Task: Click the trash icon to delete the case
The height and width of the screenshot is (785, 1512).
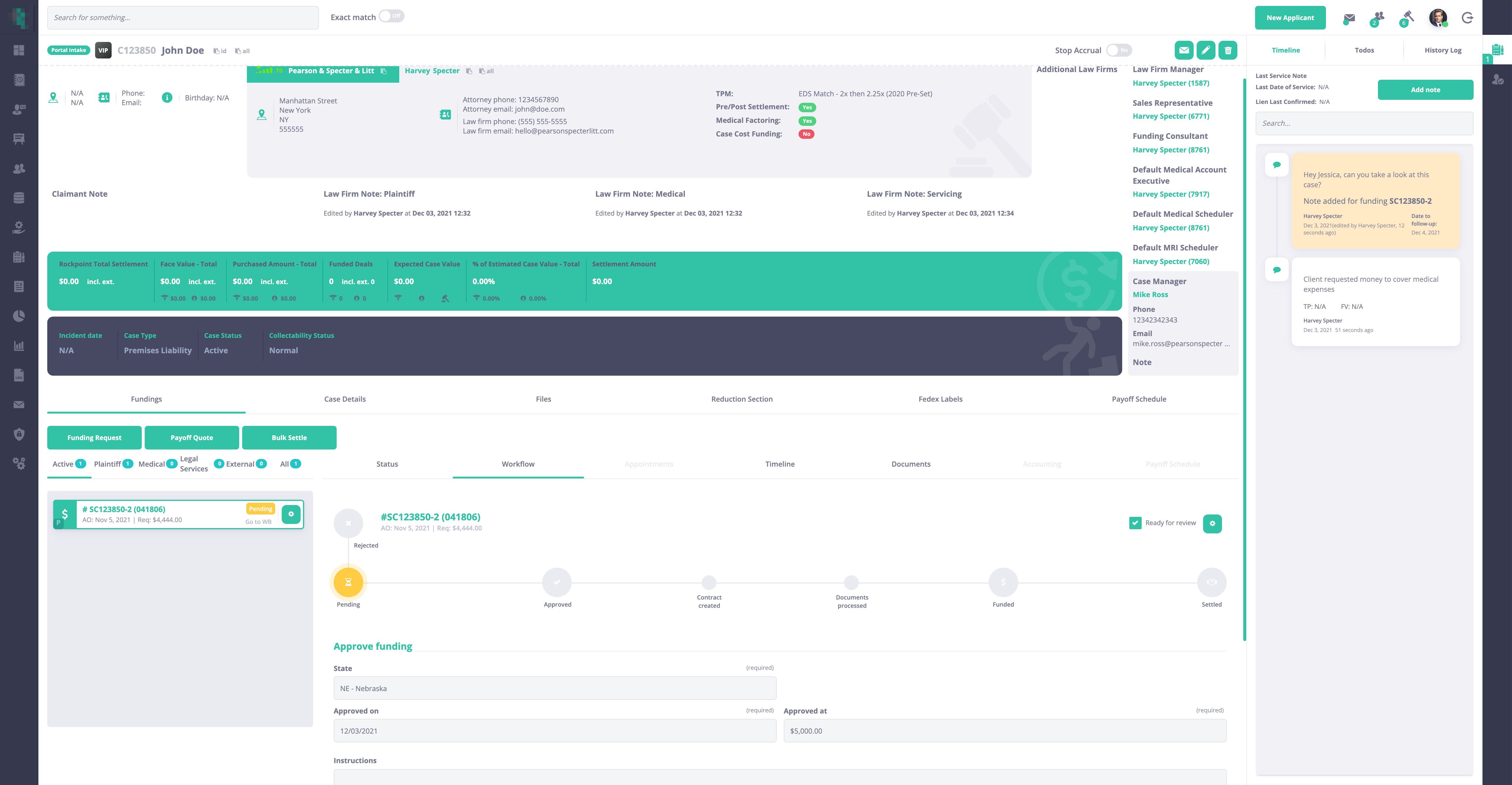Action: tap(1228, 50)
